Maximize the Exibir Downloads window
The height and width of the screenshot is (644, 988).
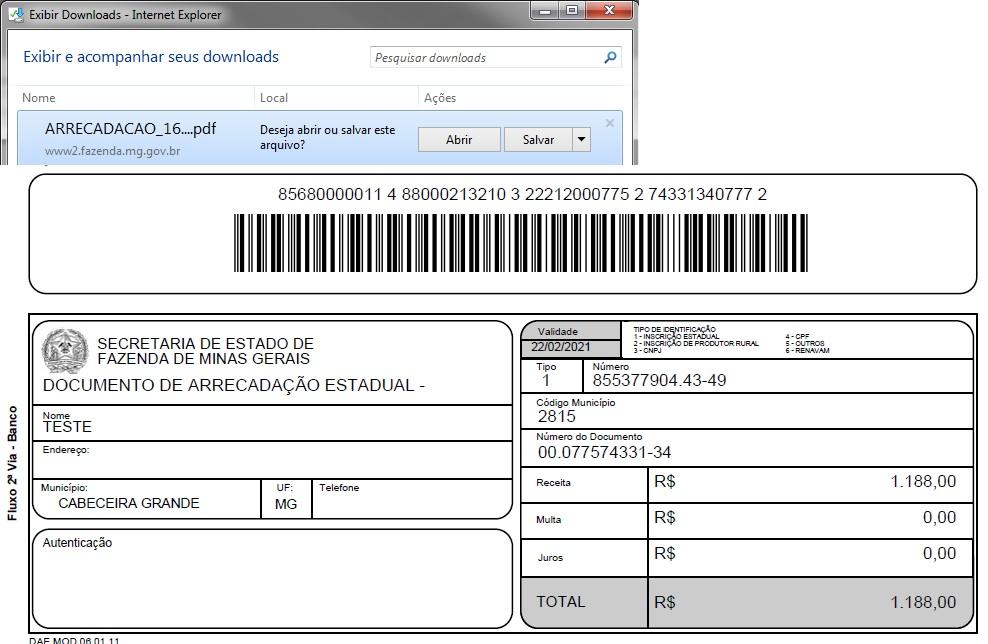(x=572, y=11)
